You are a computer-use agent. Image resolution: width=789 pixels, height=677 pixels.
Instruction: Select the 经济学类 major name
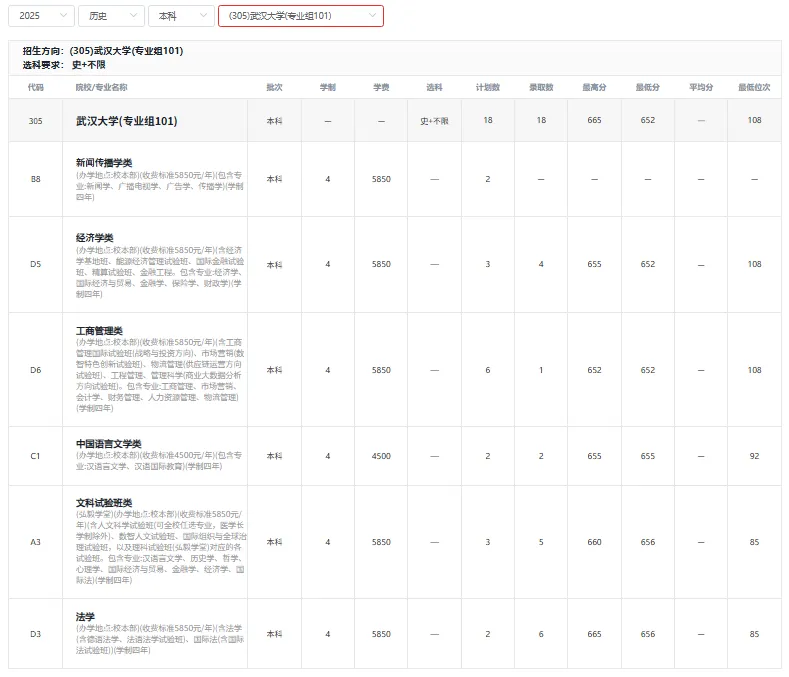pos(95,238)
